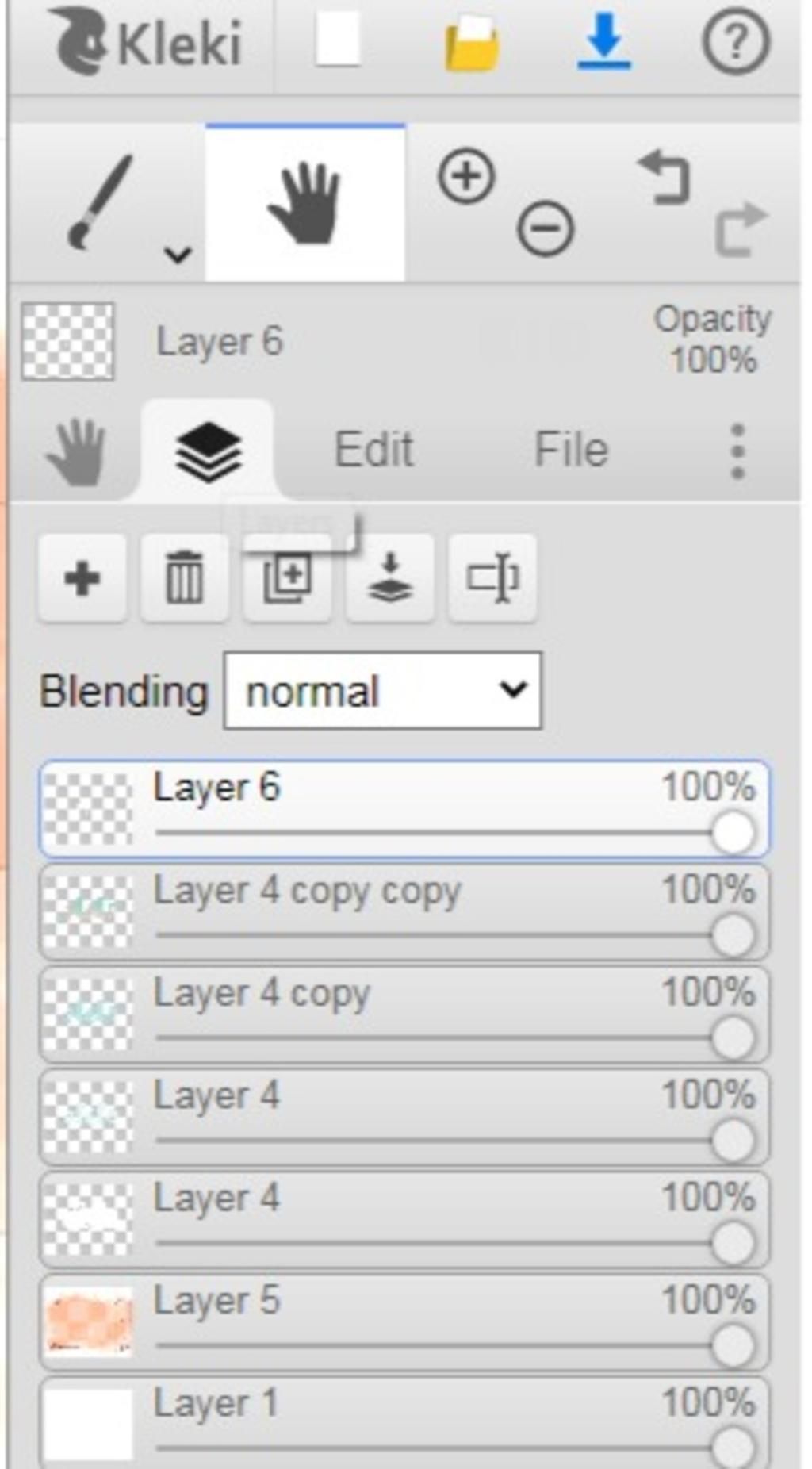Delete the selected layer with trash icon
This screenshot has height=1469, width=812.
tap(184, 577)
